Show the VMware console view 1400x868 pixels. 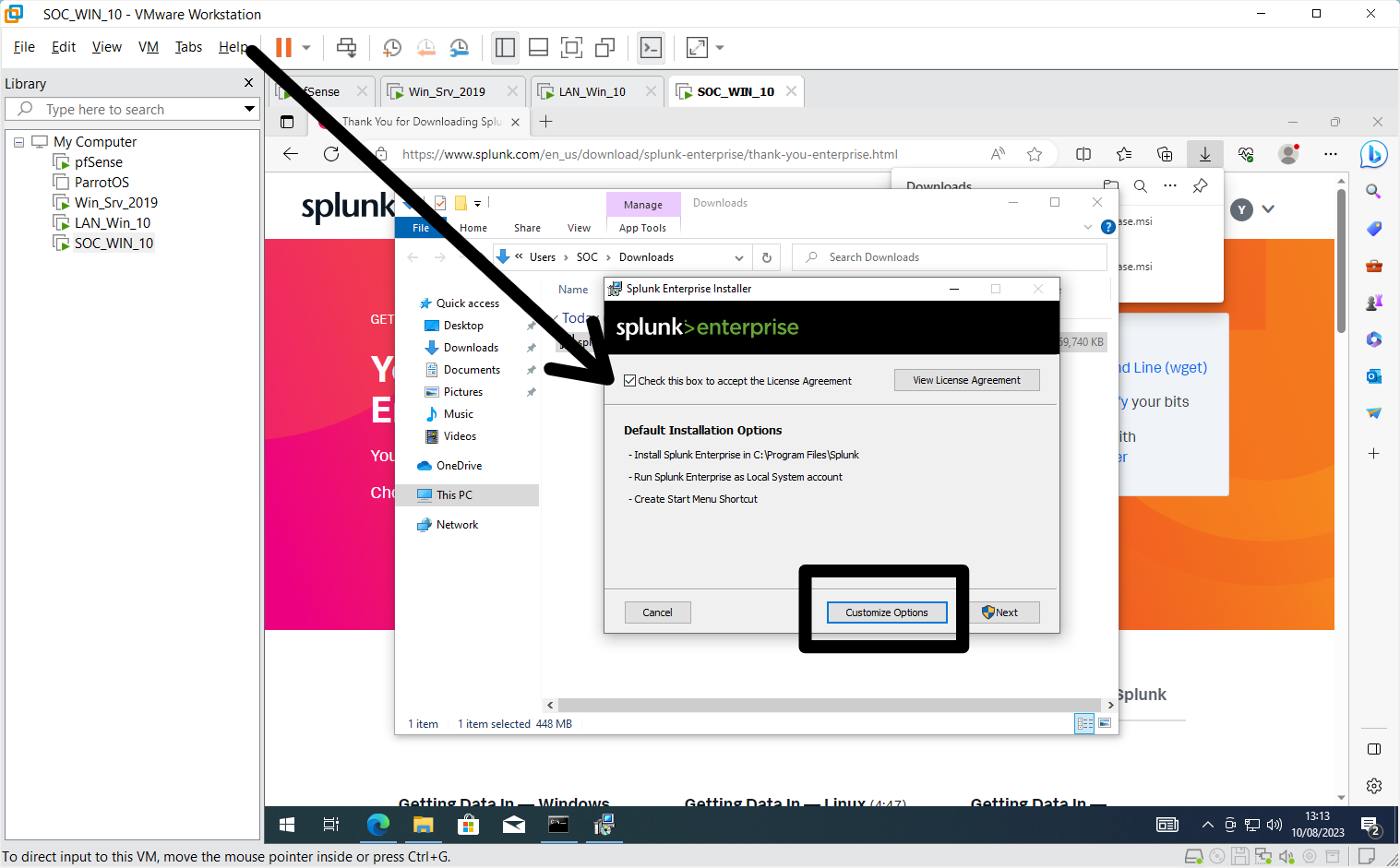[651, 47]
